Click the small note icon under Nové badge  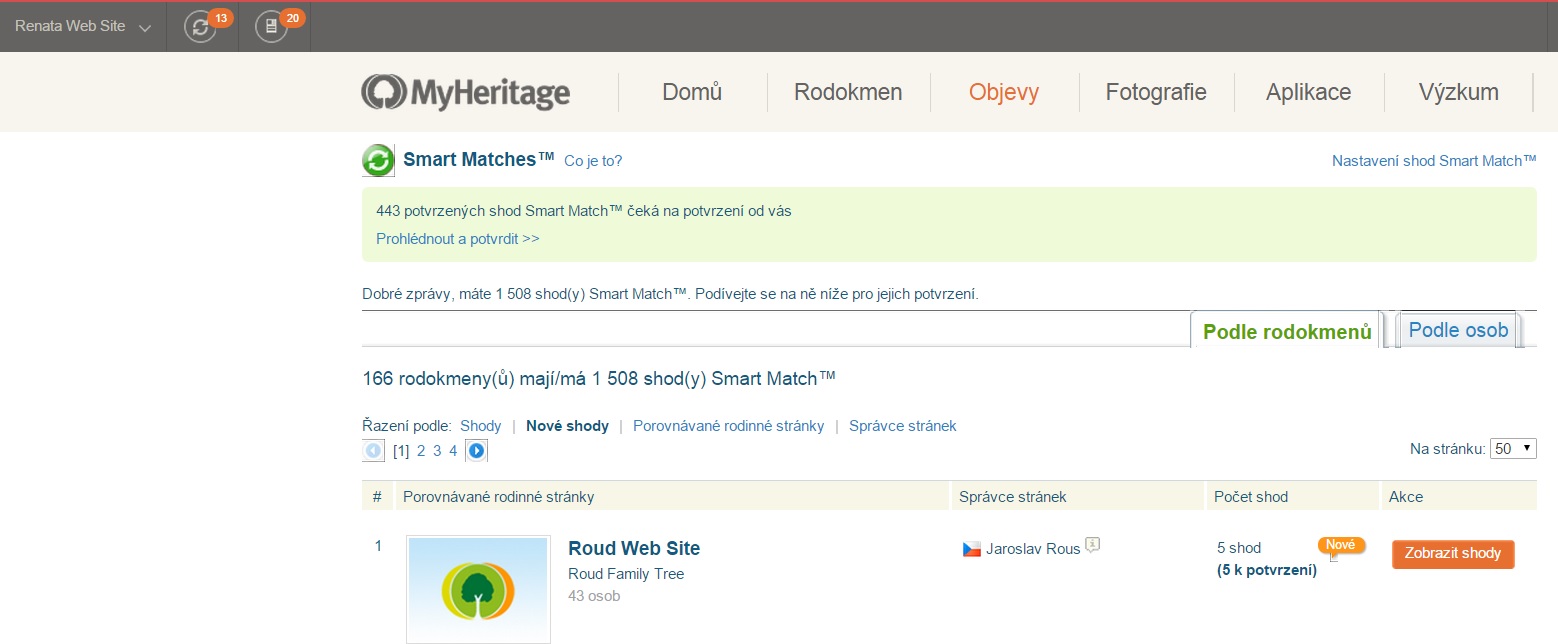1334,557
